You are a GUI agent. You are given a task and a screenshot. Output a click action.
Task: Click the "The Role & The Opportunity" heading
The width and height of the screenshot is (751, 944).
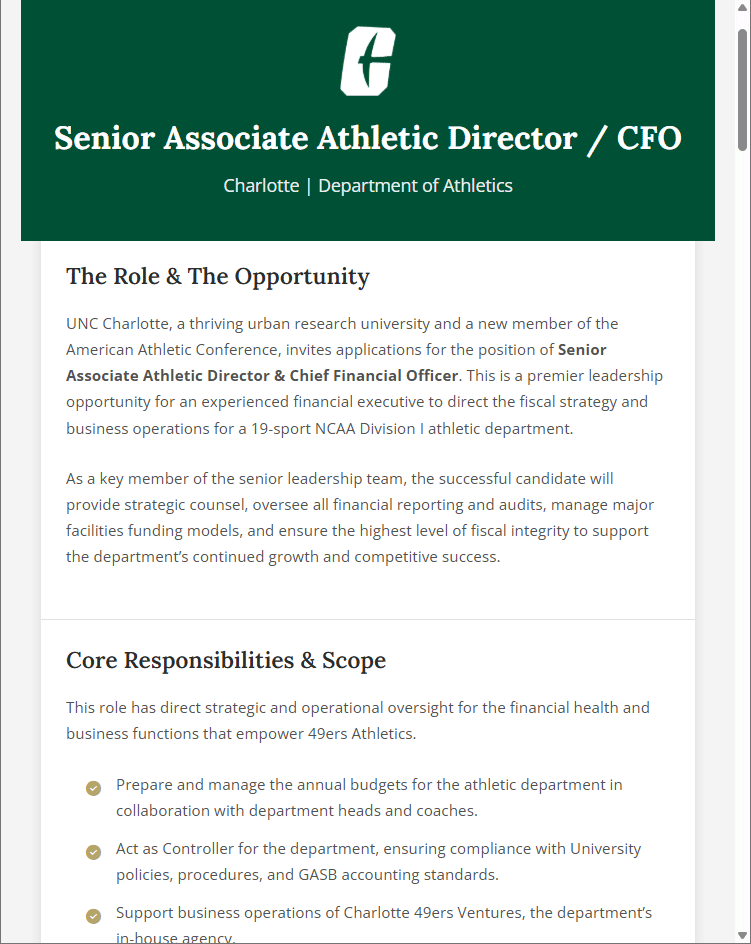click(x=217, y=276)
